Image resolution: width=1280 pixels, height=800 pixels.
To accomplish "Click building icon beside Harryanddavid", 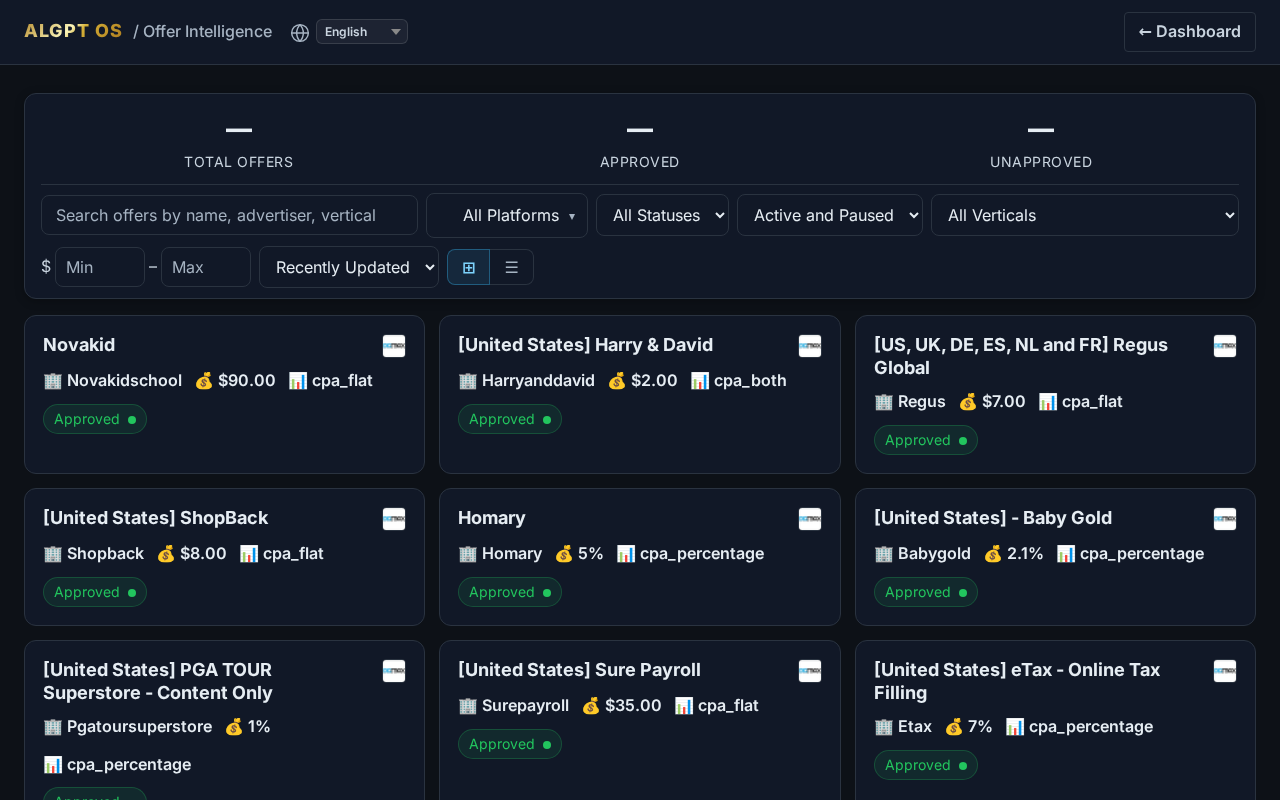I will (x=467, y=380).
